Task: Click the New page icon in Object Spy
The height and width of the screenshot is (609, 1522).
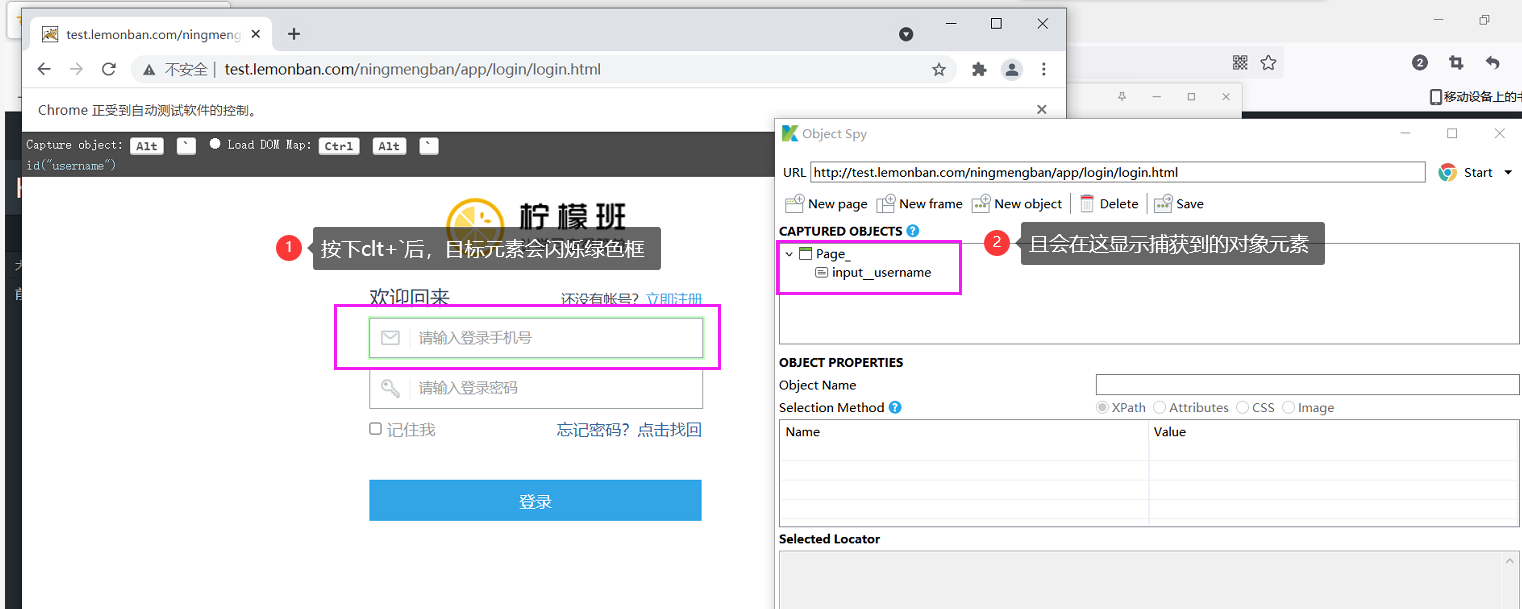Action: (793, 203)
